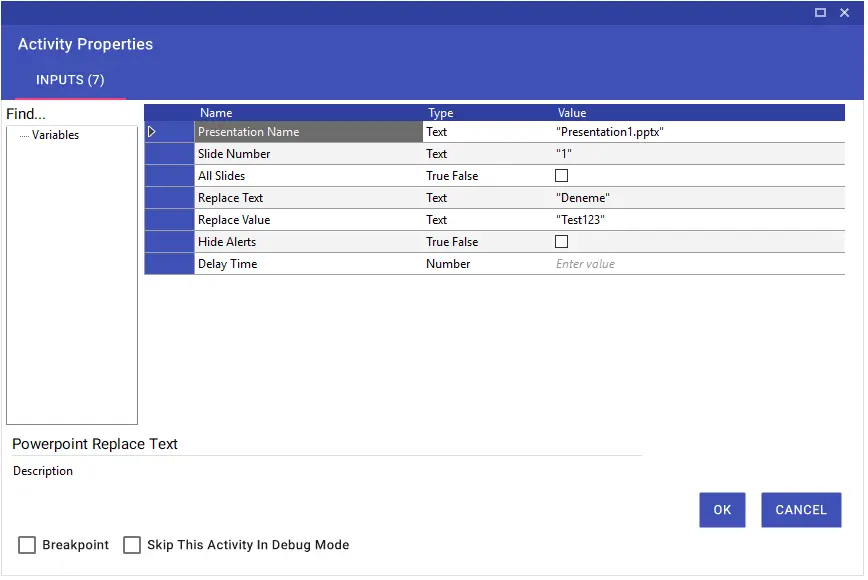
Task: Click the Find search field
Action: [71, 114]
